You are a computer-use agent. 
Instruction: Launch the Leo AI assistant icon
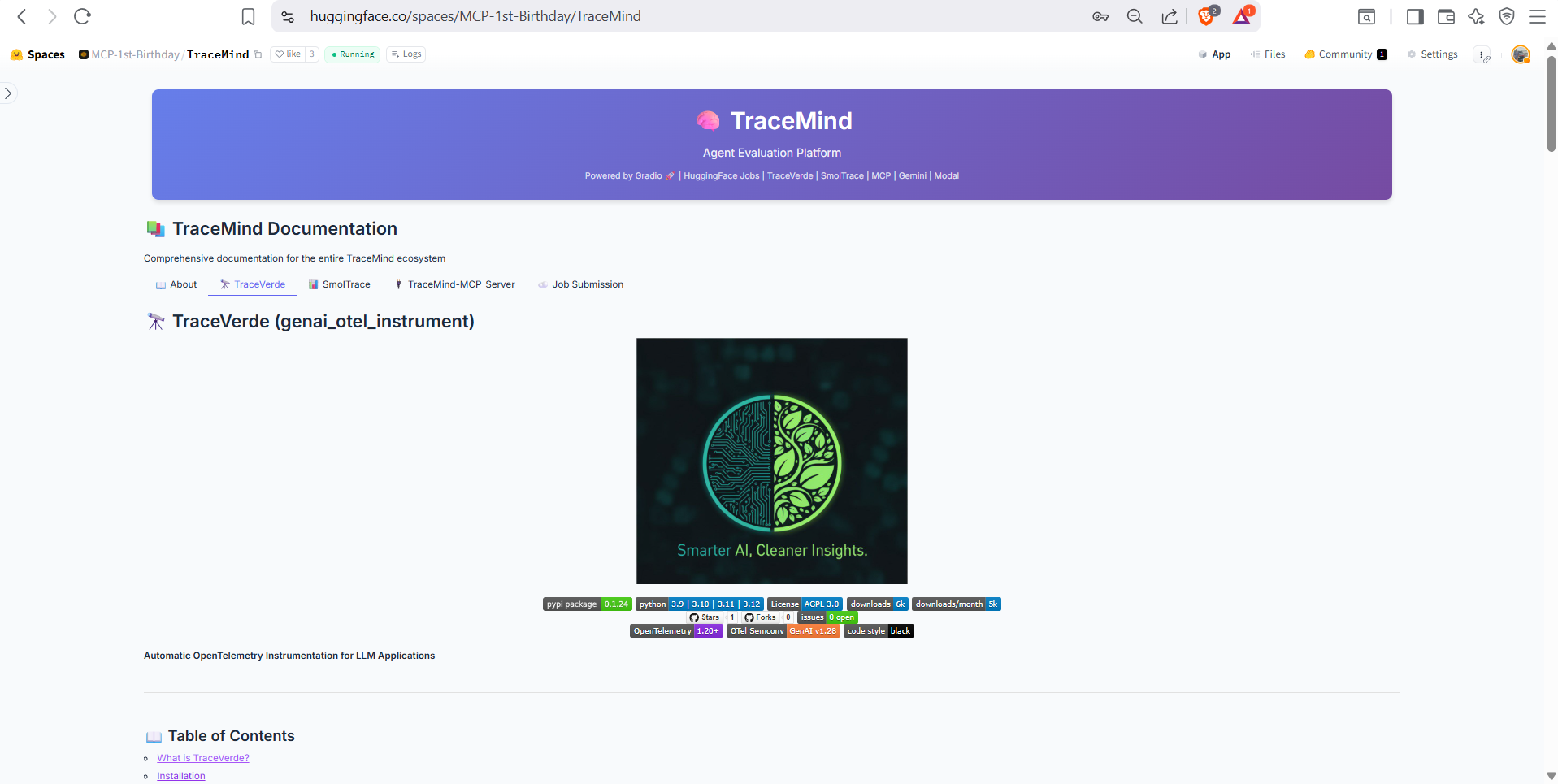point(1476,16)
